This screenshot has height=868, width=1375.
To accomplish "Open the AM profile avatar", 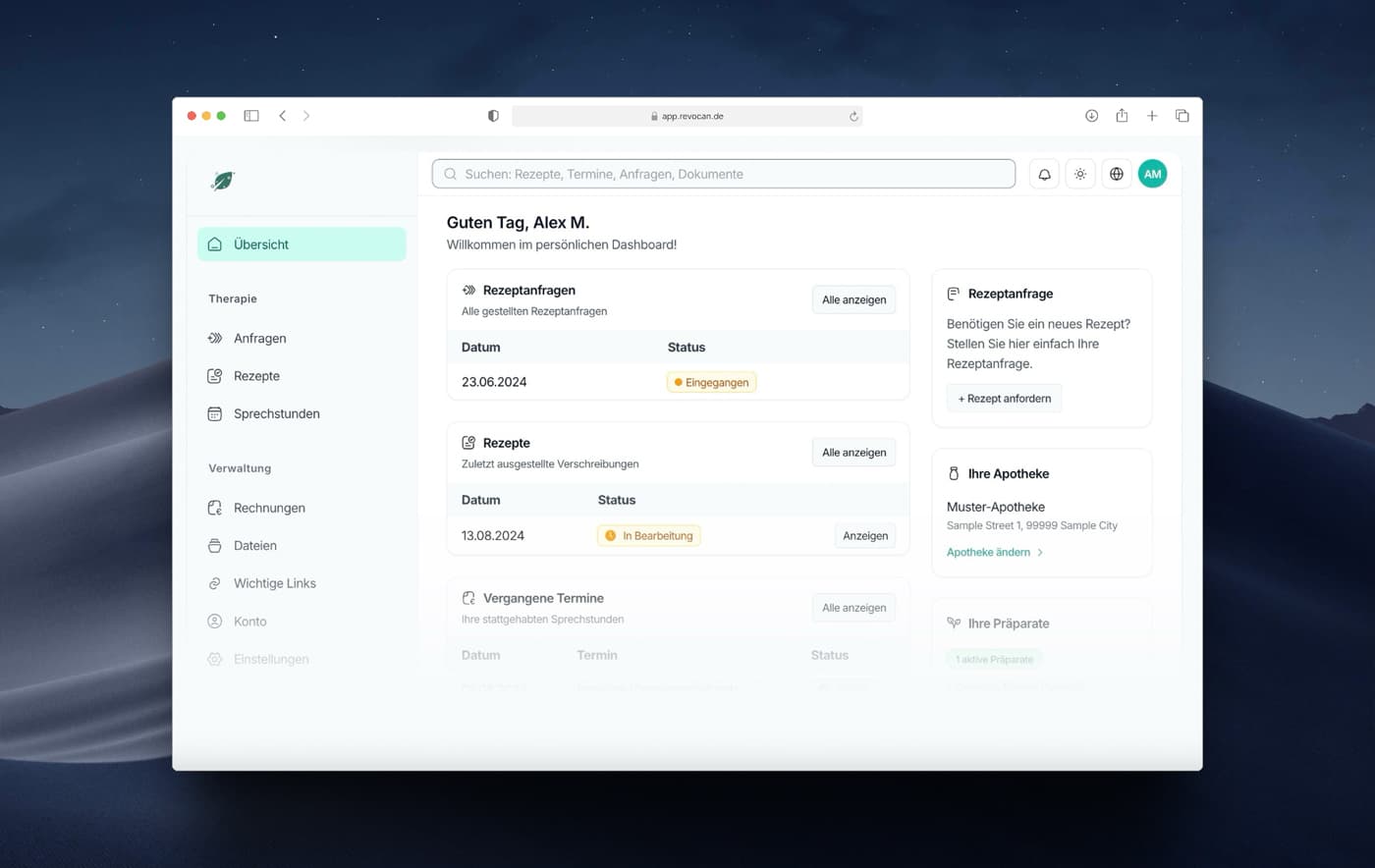I will tap(1152, 174).
